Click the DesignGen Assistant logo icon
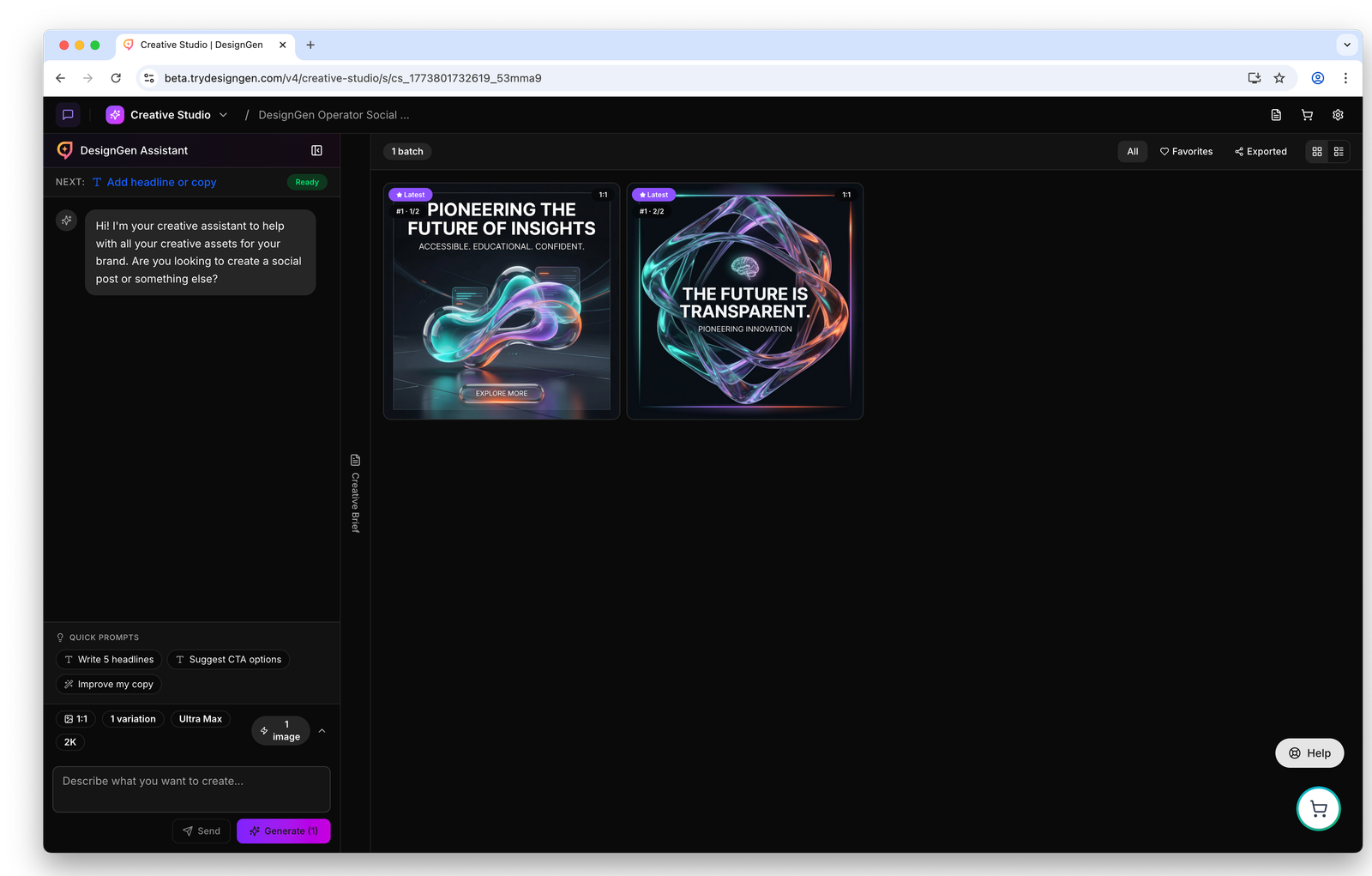The width and height of the screenshot is (1372, 876). coord(64,150)
